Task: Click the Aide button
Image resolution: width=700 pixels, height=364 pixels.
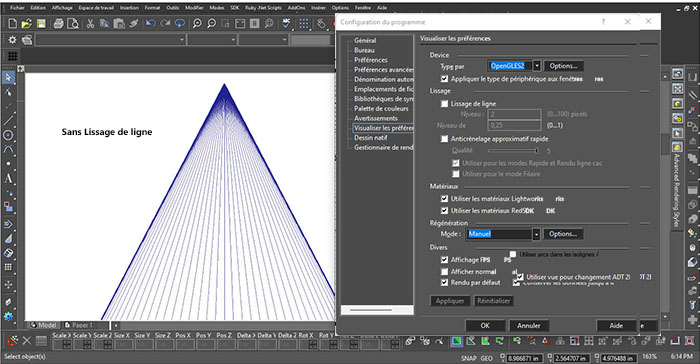Action: pos(616,326)
